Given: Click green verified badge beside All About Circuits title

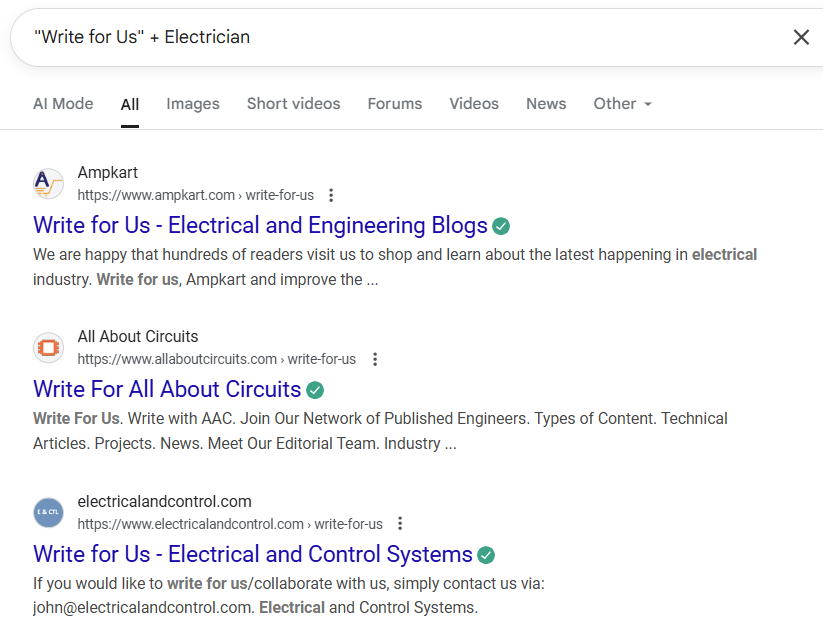Looking at the screenshot, I should (315, 390).
